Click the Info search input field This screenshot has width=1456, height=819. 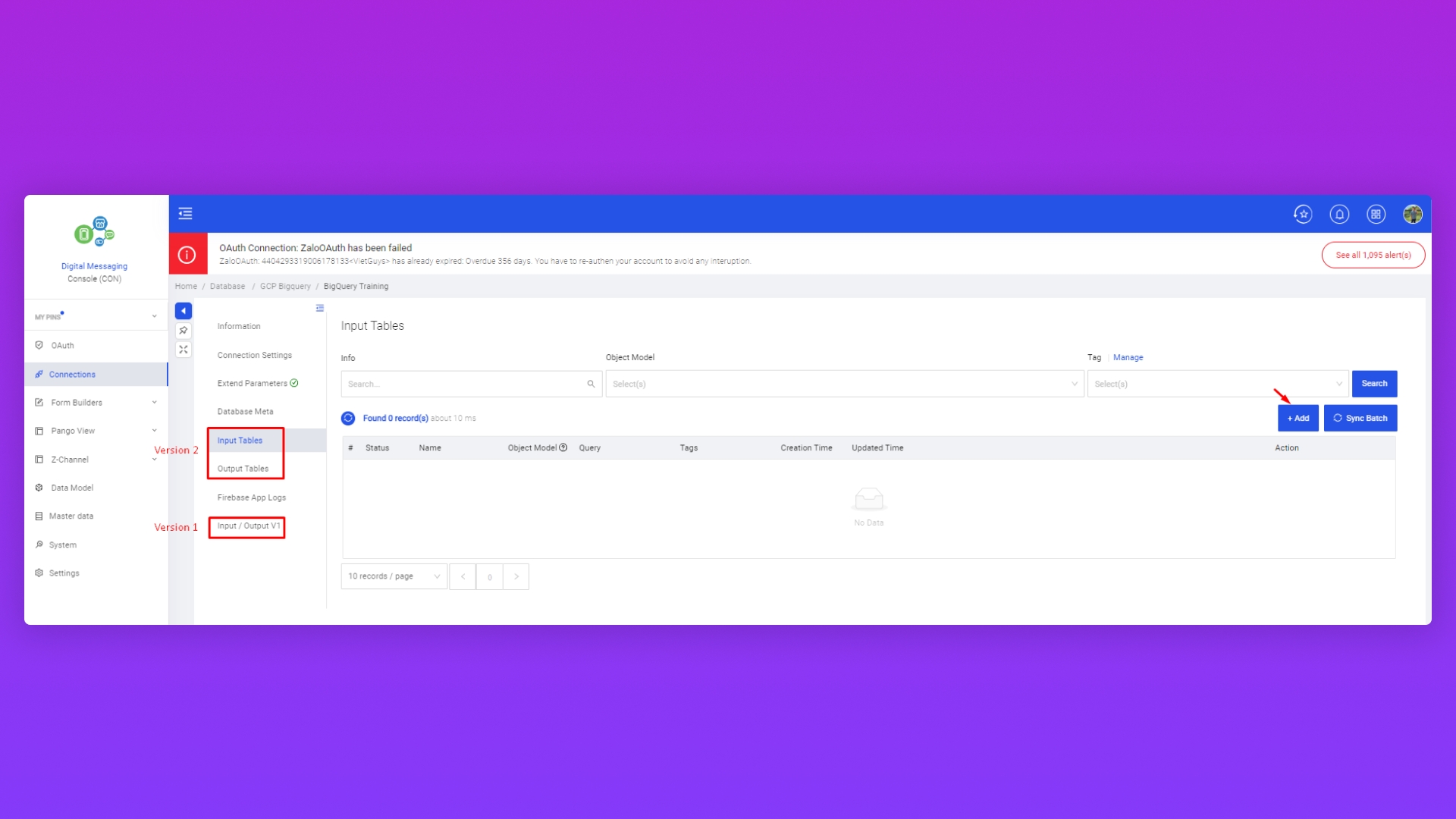pyautogui.click(x=464, y=384)
